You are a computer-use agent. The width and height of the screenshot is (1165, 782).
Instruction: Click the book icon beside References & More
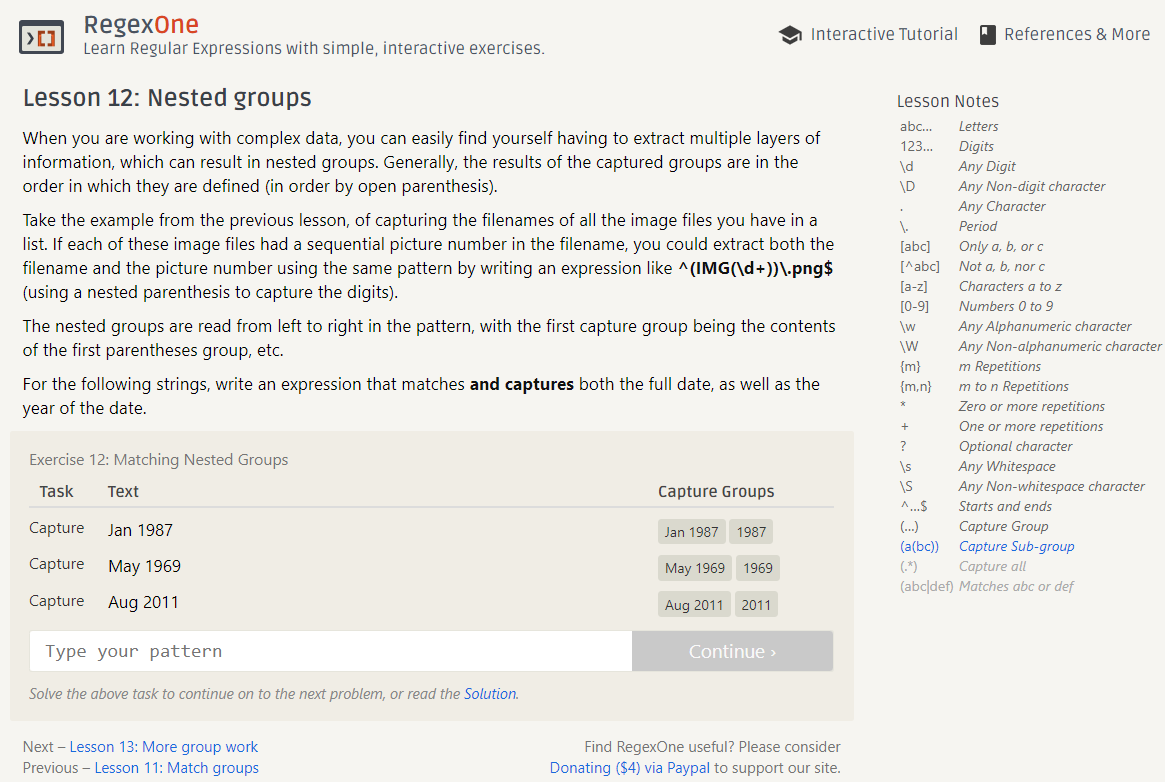[x=987, y=35]
